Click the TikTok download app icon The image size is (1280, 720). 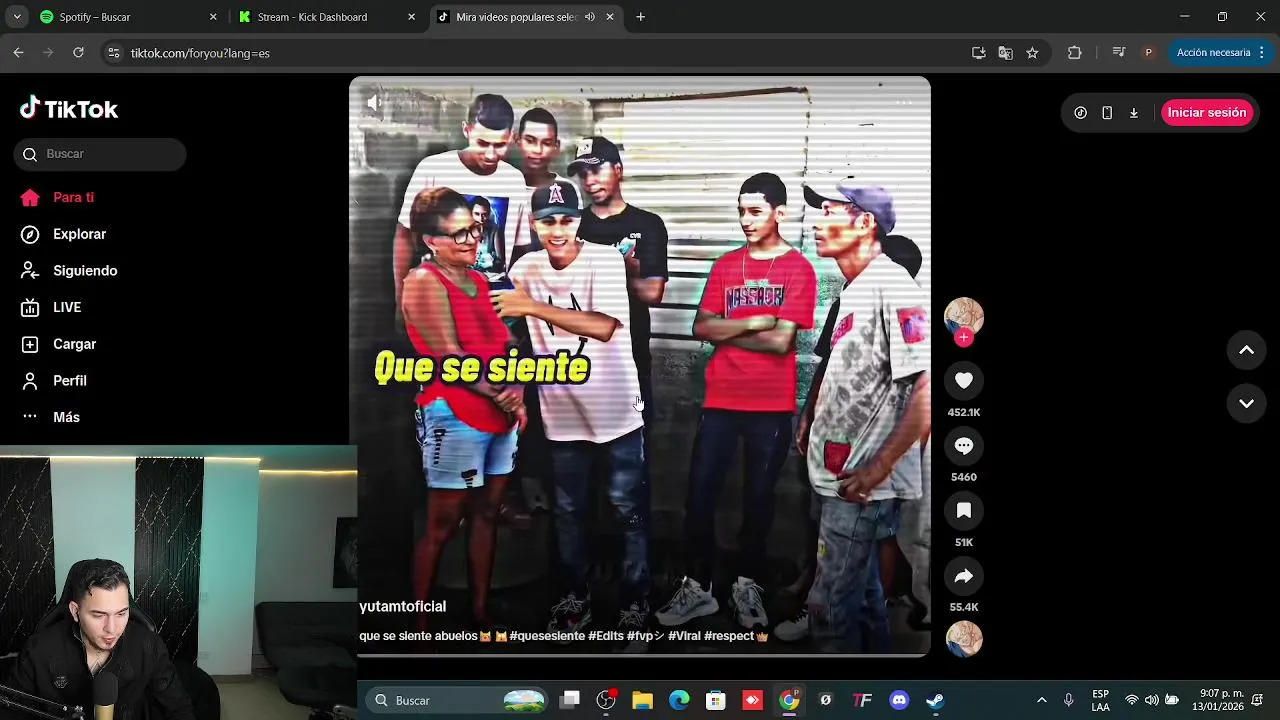[1134, 113]
